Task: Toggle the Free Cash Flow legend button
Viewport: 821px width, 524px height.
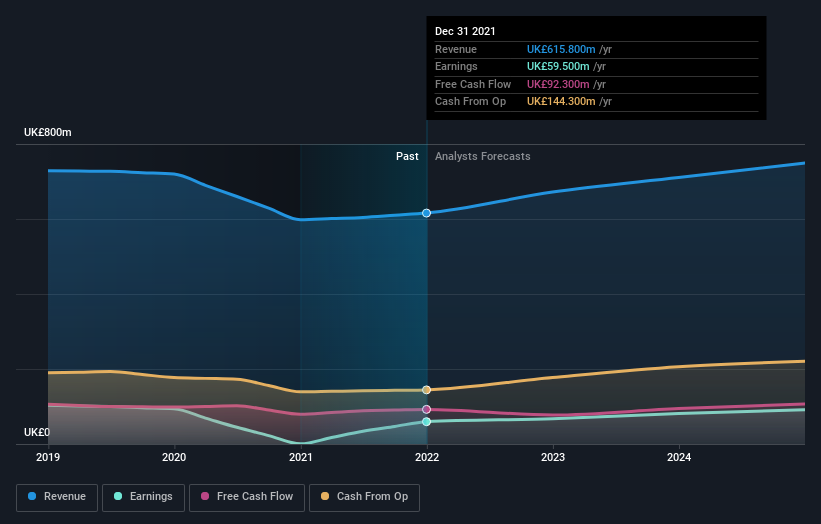Action: pyautogui.click(x=247, y=497)
